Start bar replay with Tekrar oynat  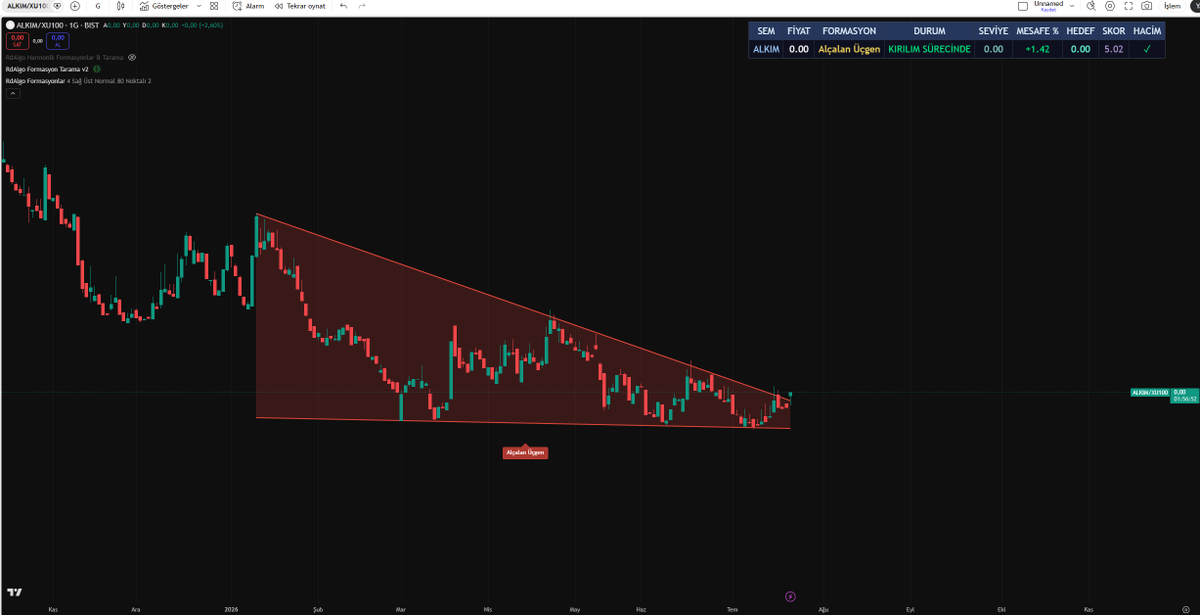[299, 6]
